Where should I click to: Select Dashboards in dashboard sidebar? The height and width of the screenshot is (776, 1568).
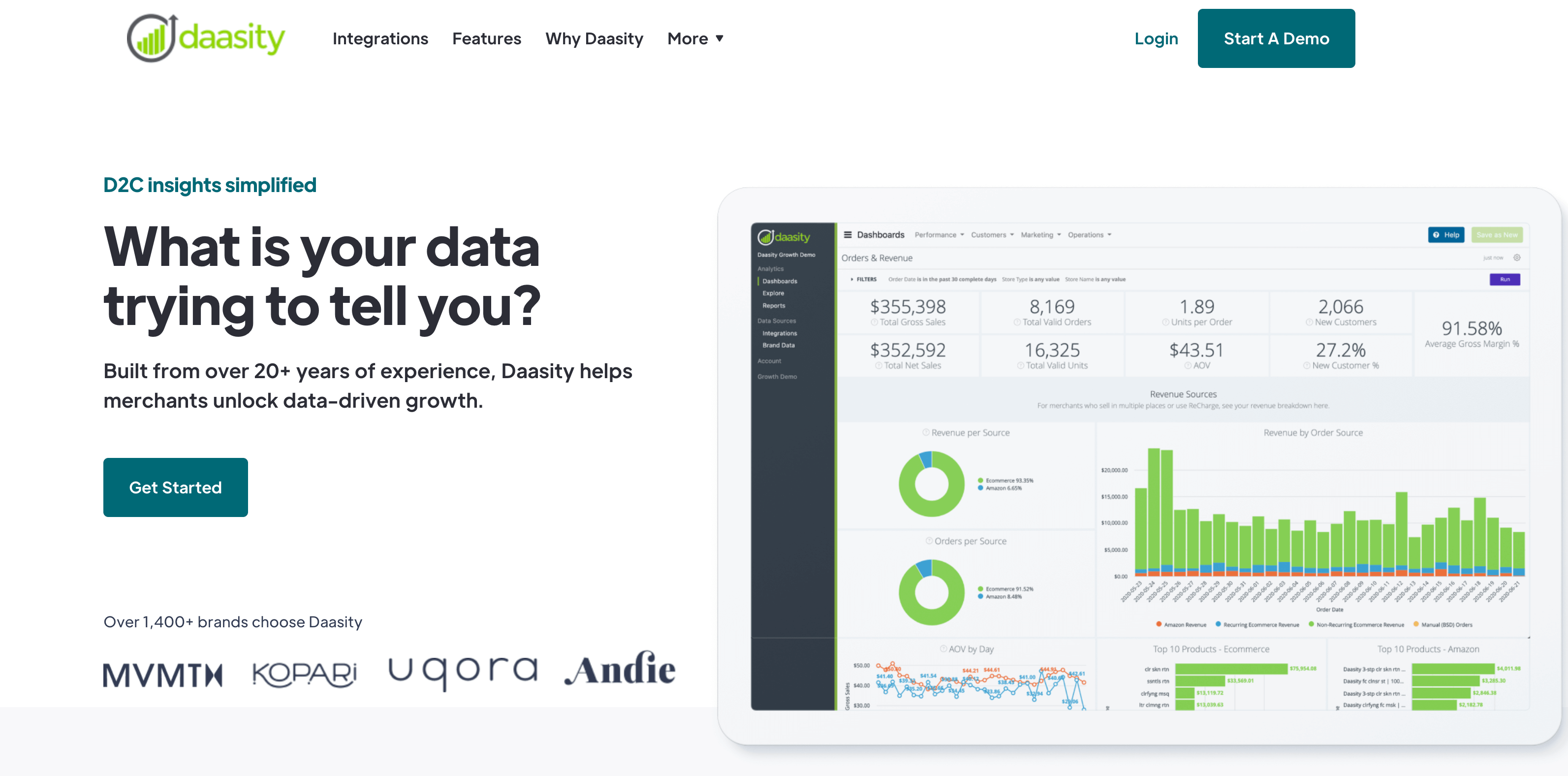click(x=780, y=282)
